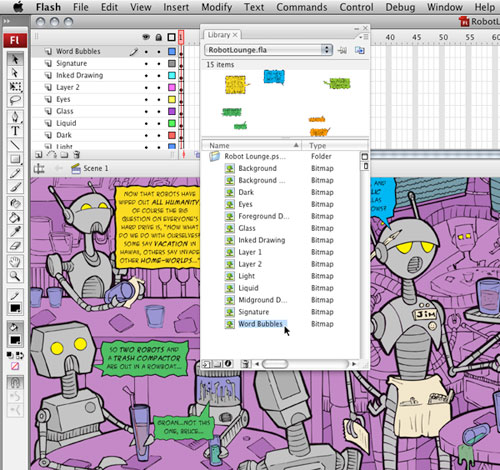This screenshot has height=470, width=500.
Task: Select the Subselection tool
Action: pos(15,73)
